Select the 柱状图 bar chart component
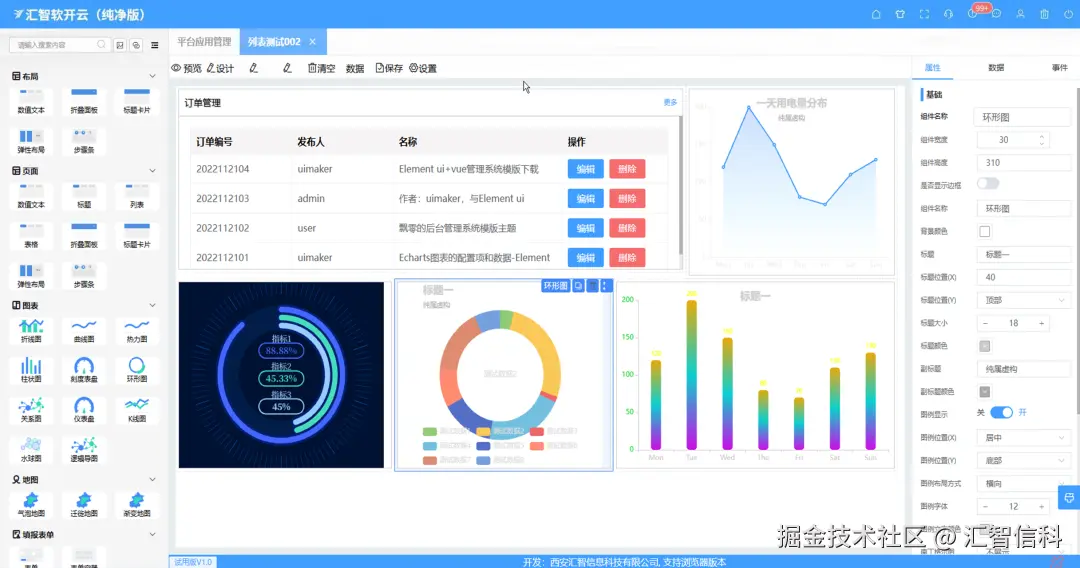1080x568 pixels. pos(31,370)
